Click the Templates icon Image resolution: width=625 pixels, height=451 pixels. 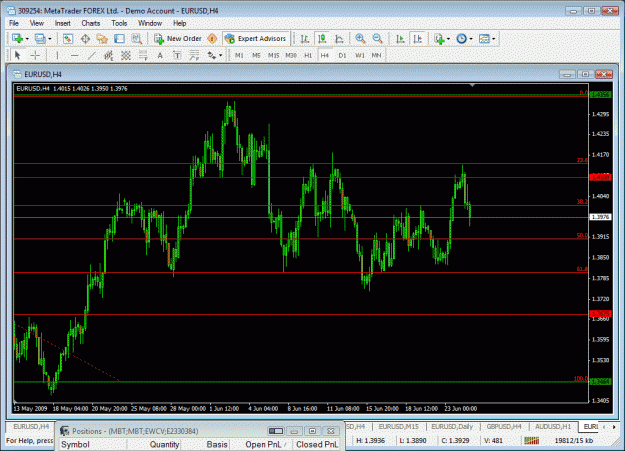(x=484, y=39)
